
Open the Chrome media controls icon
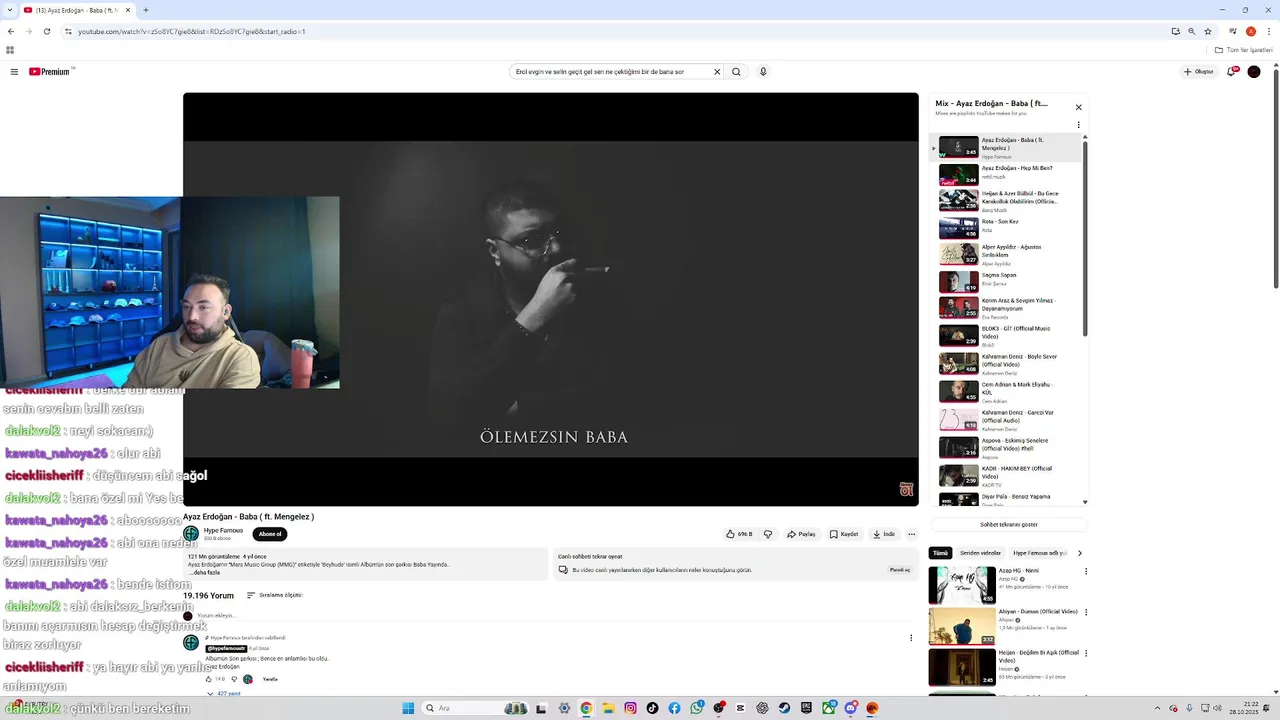[1232, 31]
